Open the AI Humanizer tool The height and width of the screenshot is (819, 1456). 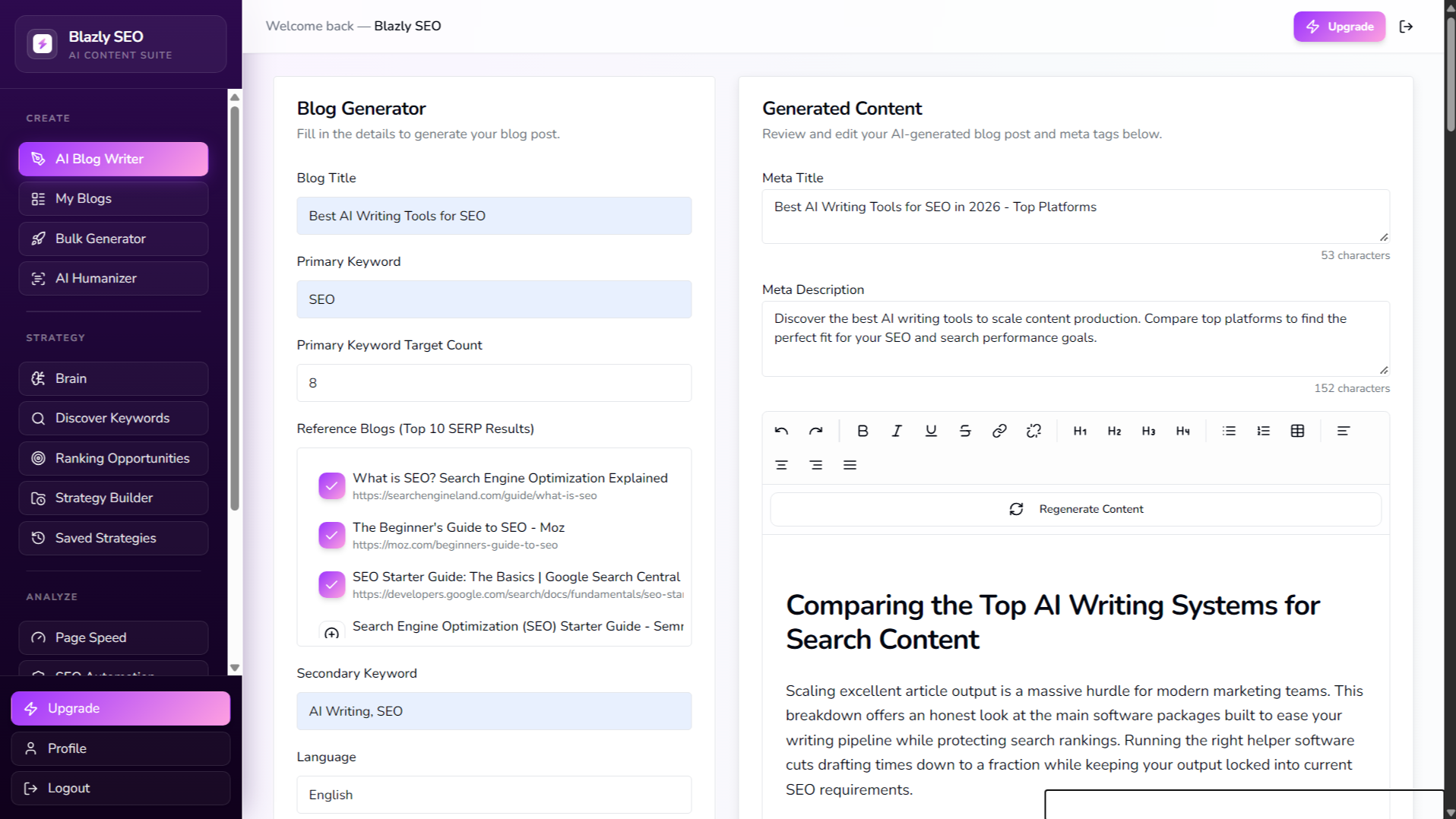click(x=113, y=279)
